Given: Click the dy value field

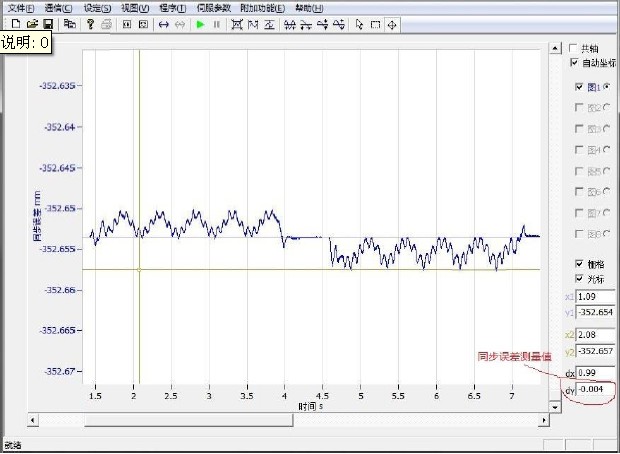Looking at the screenshot, I should [x=596, y=390].
